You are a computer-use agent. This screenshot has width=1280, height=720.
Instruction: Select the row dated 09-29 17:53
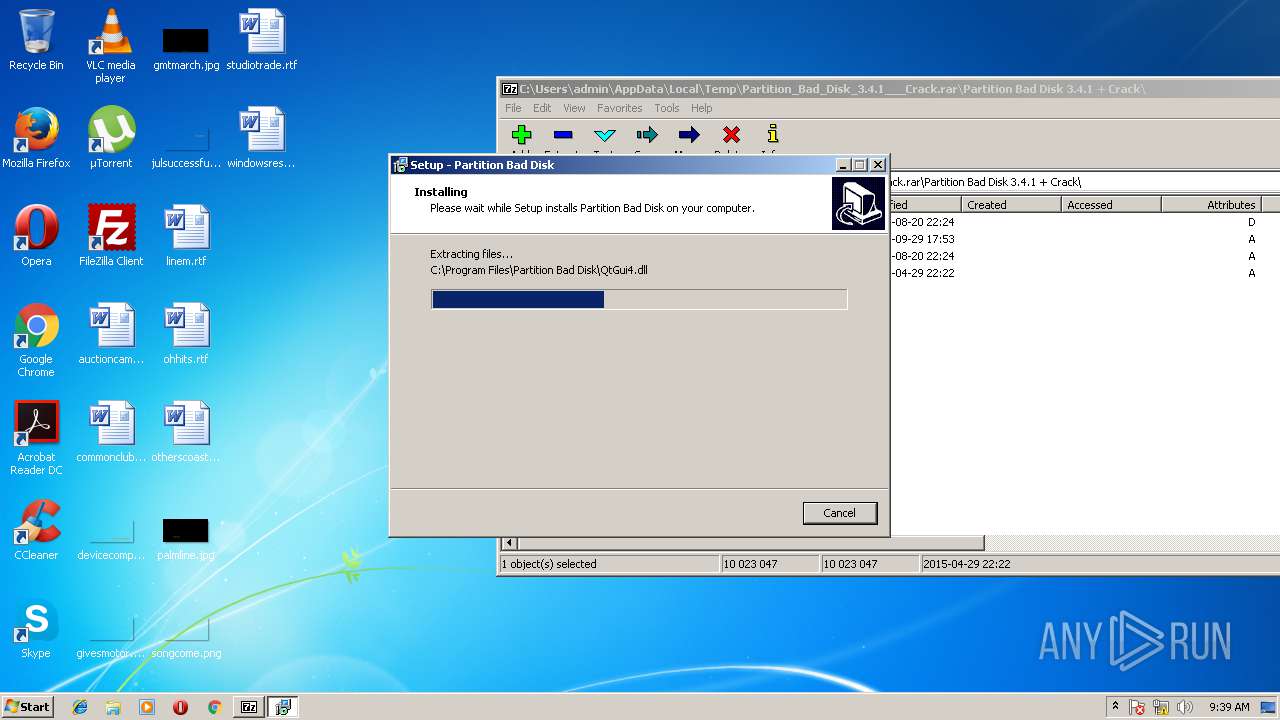(1084, 239)
